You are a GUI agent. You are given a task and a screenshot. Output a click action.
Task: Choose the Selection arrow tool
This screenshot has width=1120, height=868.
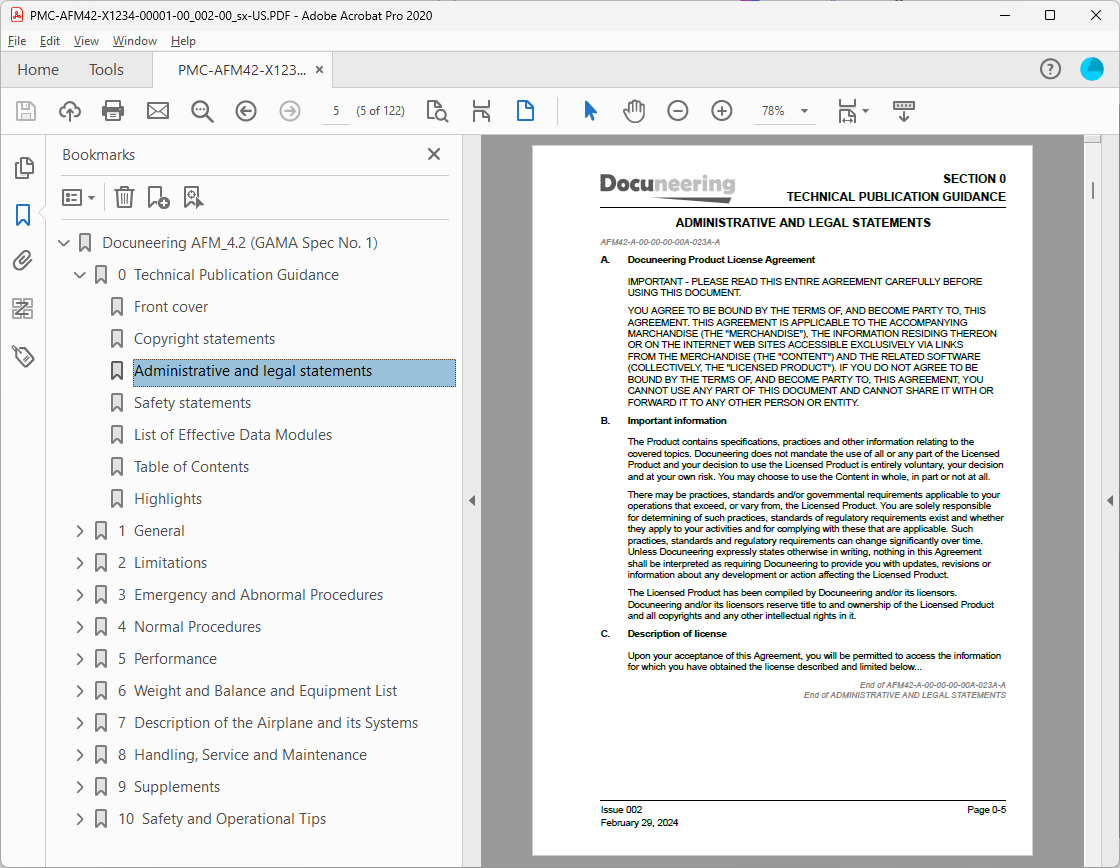coord(590,111)
